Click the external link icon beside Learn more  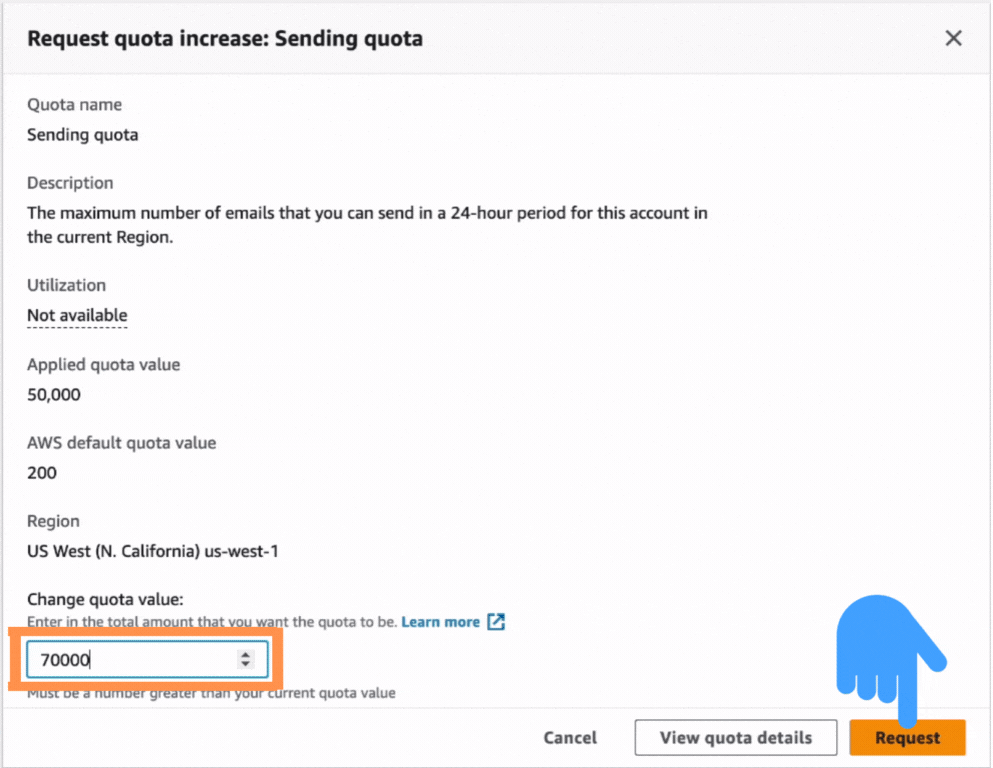click(496, 621)
